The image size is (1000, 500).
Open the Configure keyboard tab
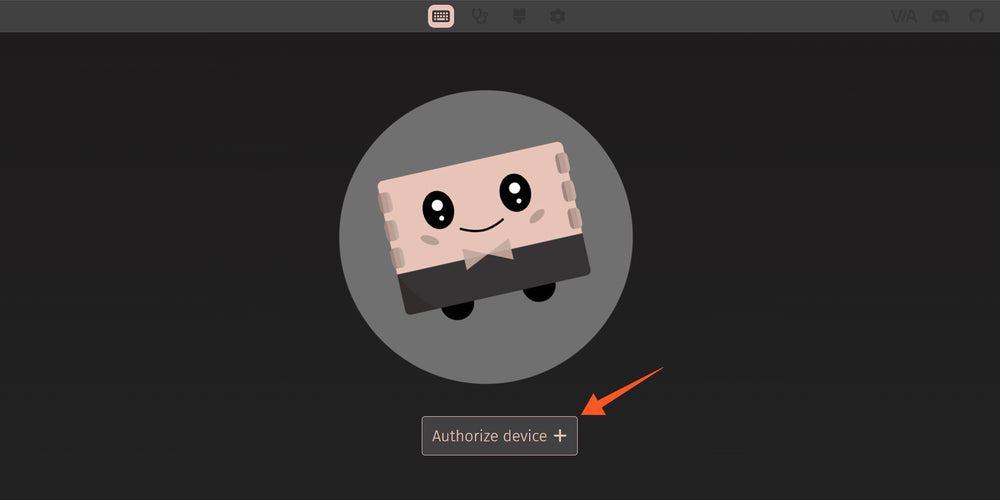click(441, 16)
